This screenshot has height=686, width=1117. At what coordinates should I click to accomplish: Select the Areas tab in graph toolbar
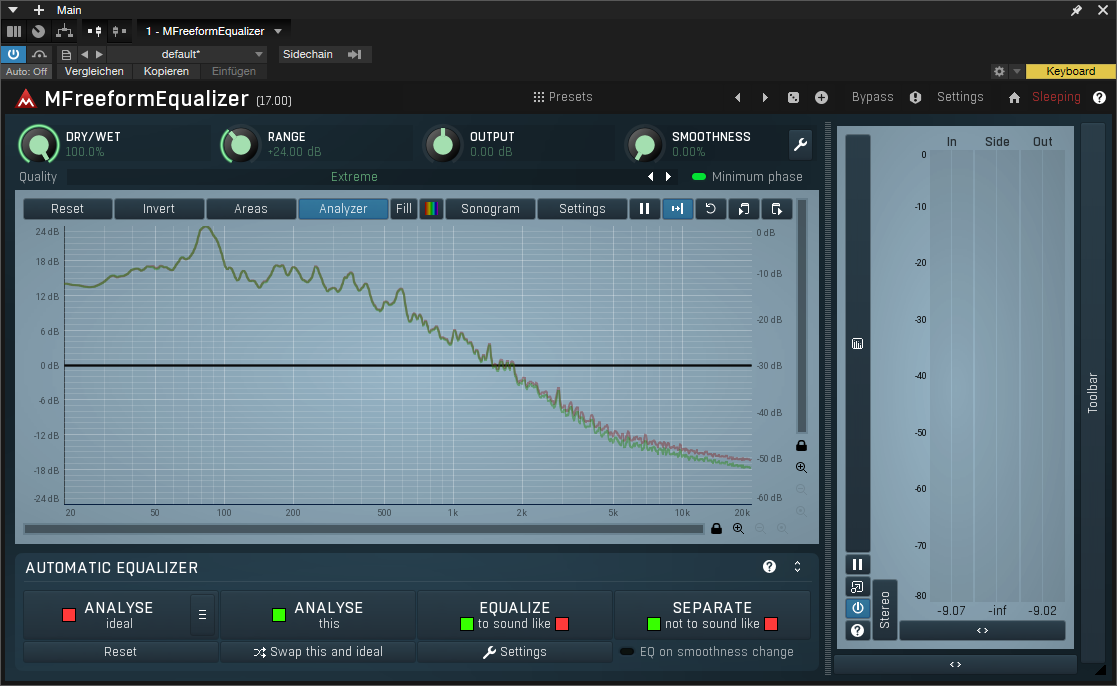(x=251, y=209)
